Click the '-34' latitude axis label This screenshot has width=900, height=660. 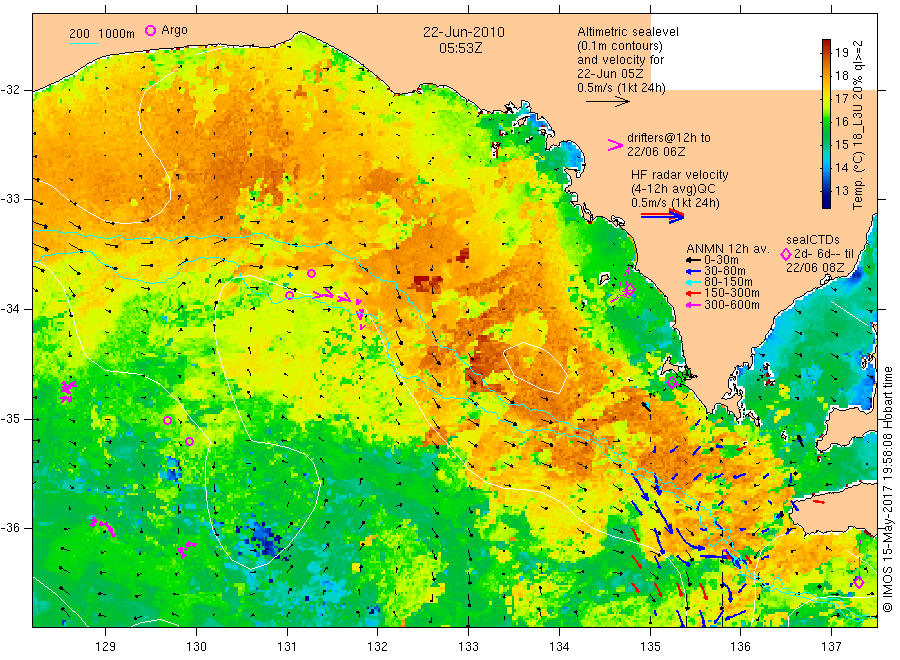point(10,309)
